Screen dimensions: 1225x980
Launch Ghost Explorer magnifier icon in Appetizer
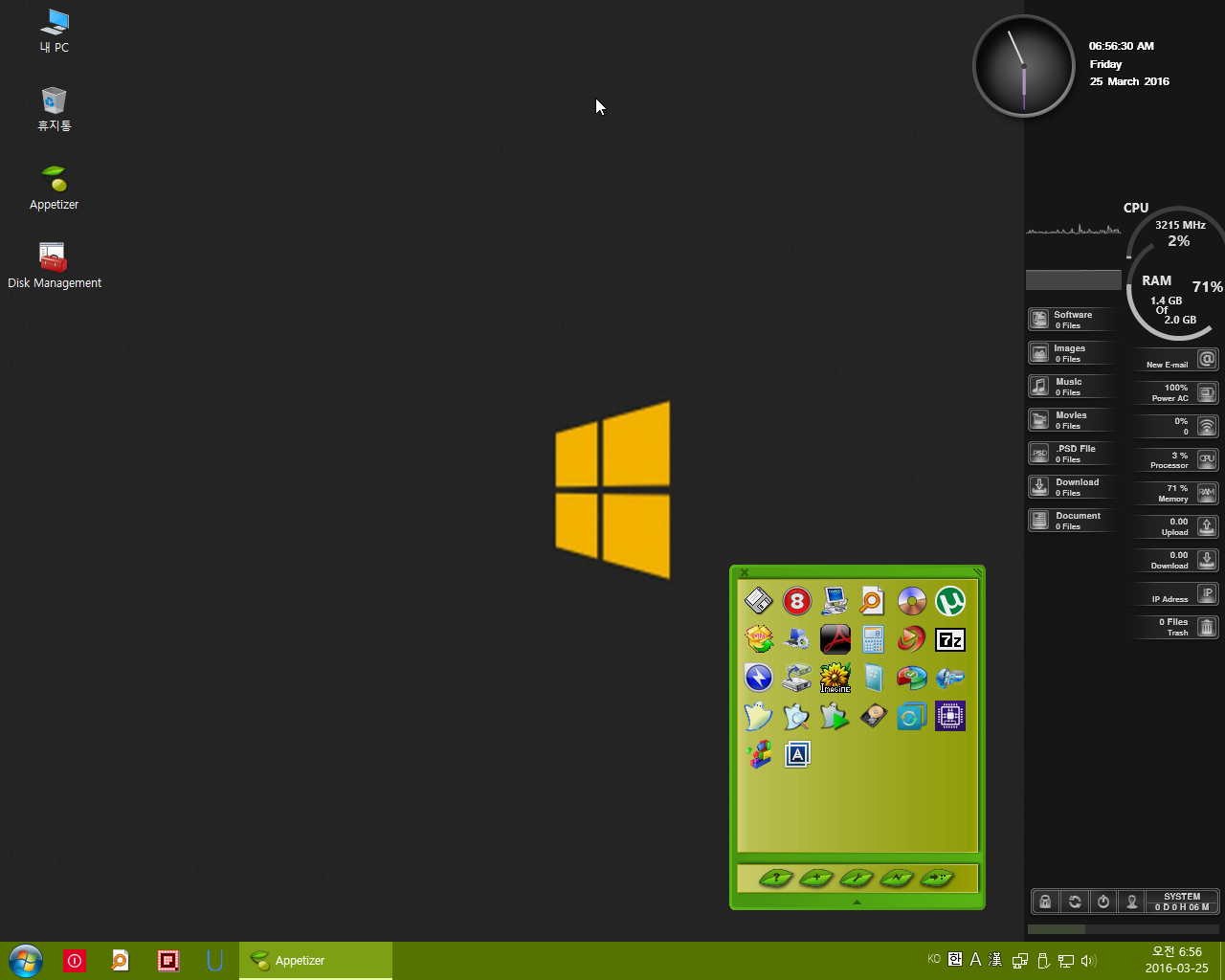(x=797, y=716)
